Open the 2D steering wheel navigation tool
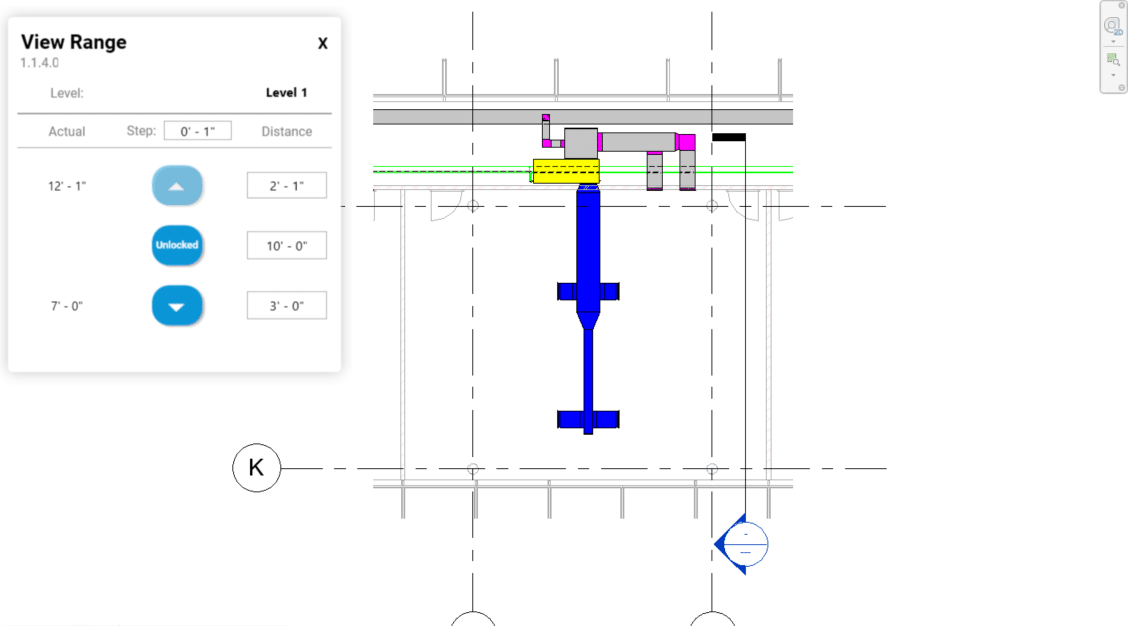 [1113, 27]
